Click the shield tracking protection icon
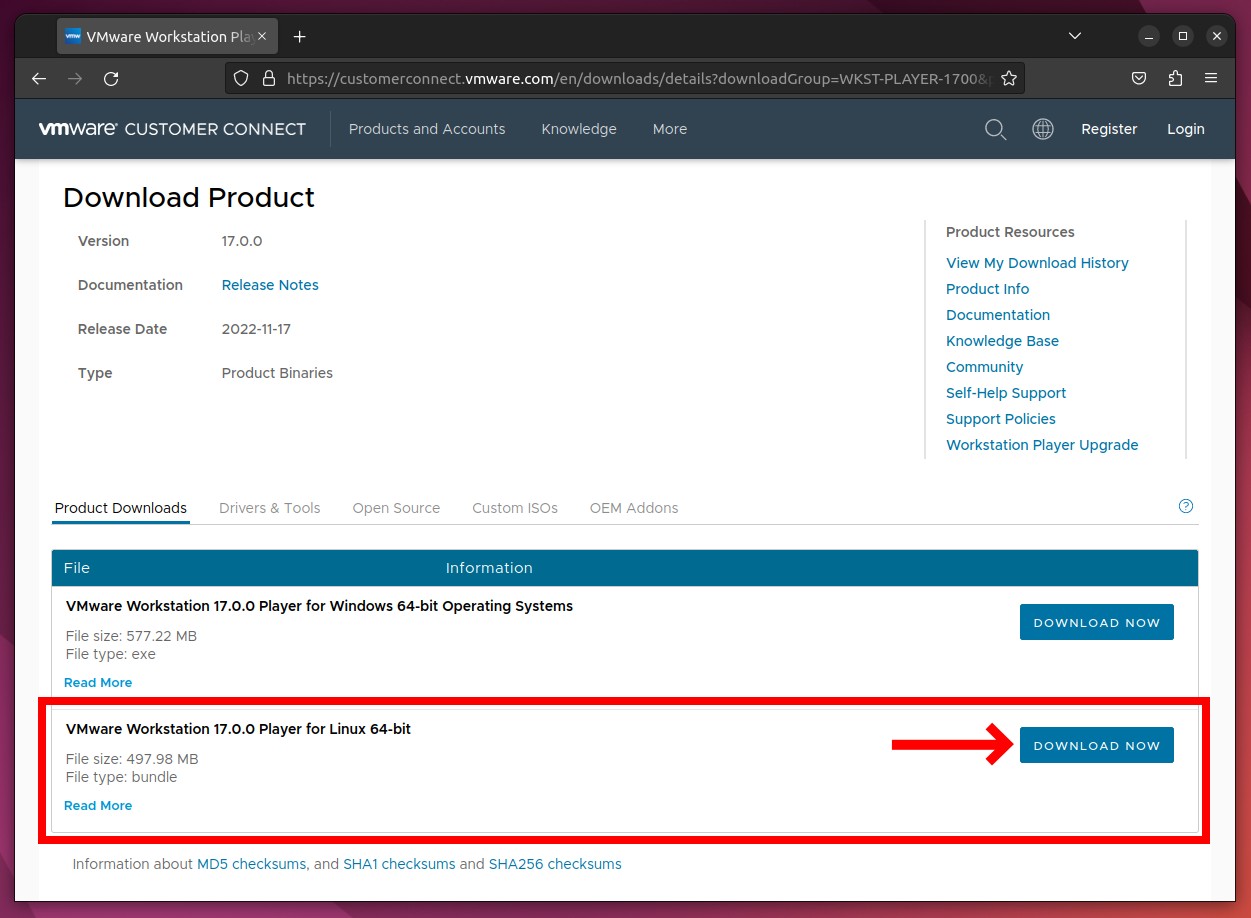This screenshot has width=1251, height=918. tap(240, 78)
